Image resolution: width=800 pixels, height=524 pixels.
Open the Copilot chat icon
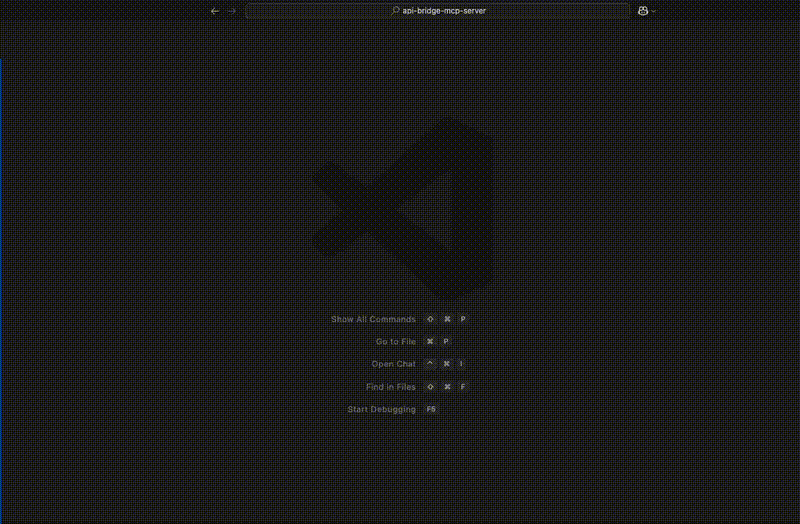(x=643, y=11)
